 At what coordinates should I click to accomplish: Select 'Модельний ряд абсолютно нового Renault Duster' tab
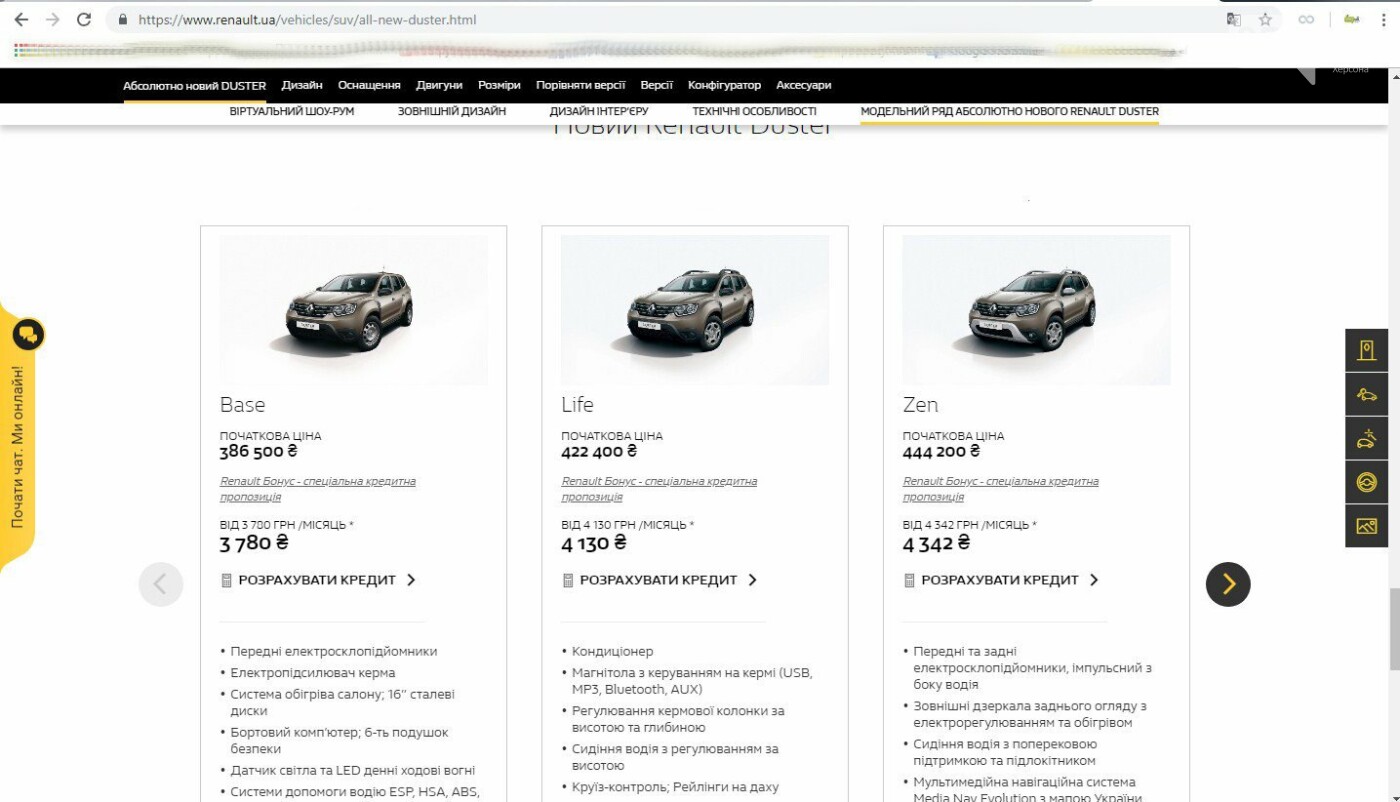[x=1009, y=111]
